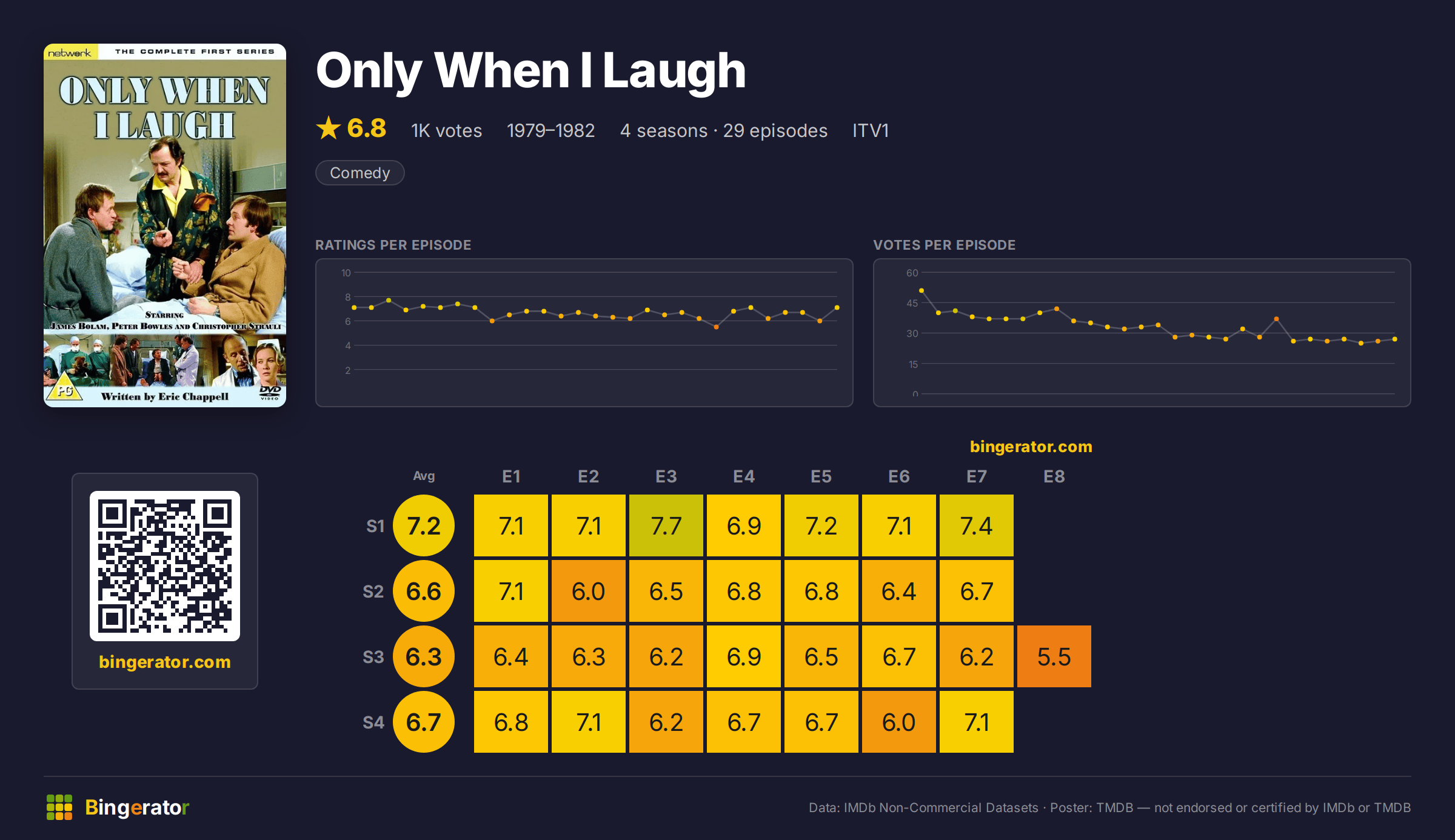Click the S4 average 6.7 circle
1455x840 pixels.
pos(424,722)
